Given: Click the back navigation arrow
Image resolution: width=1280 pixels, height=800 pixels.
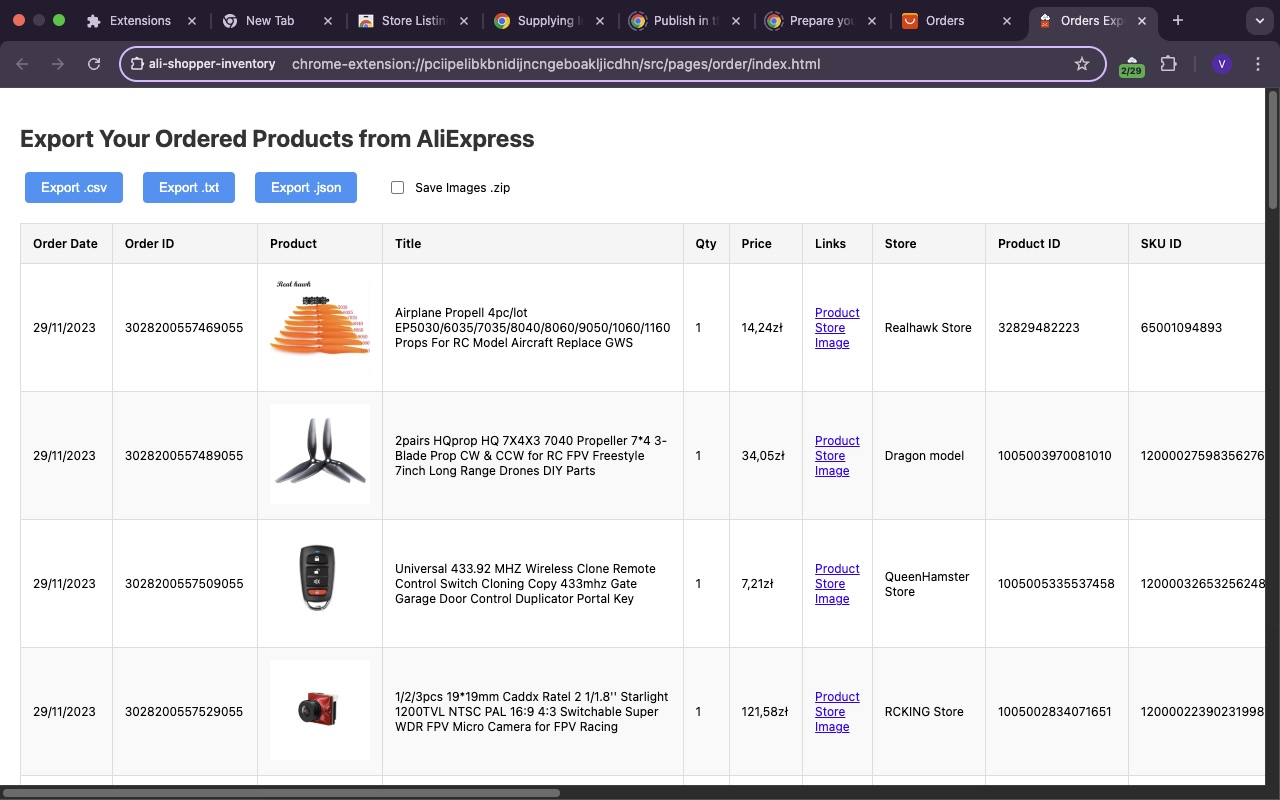Looking at the screenshot, I should pyautogui.click(x=21, y=63).
